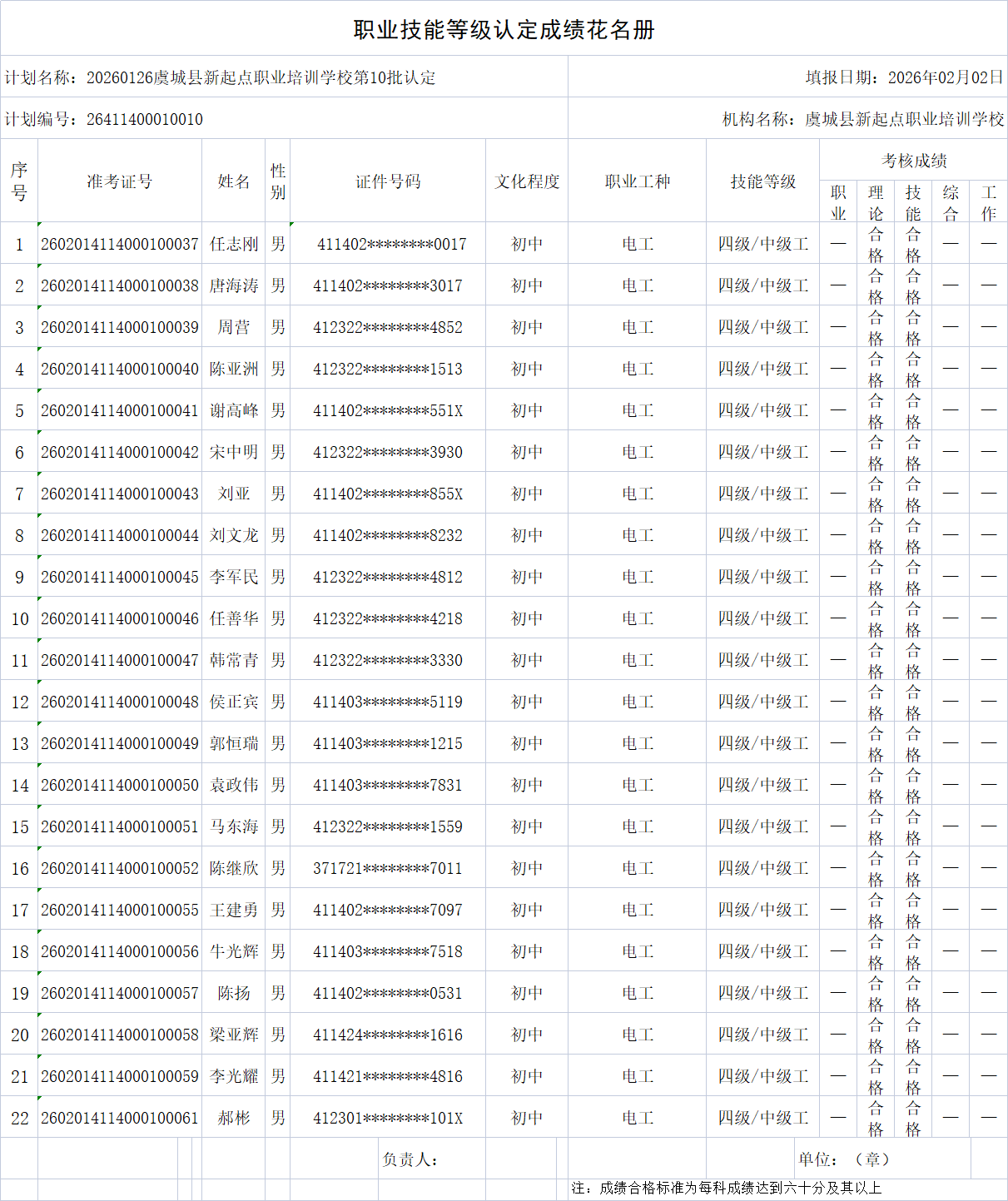This screenshot has width=1008, height=1201.
Task: Select 合格 theory result for 唐海涛
Action: pos(876,285)
